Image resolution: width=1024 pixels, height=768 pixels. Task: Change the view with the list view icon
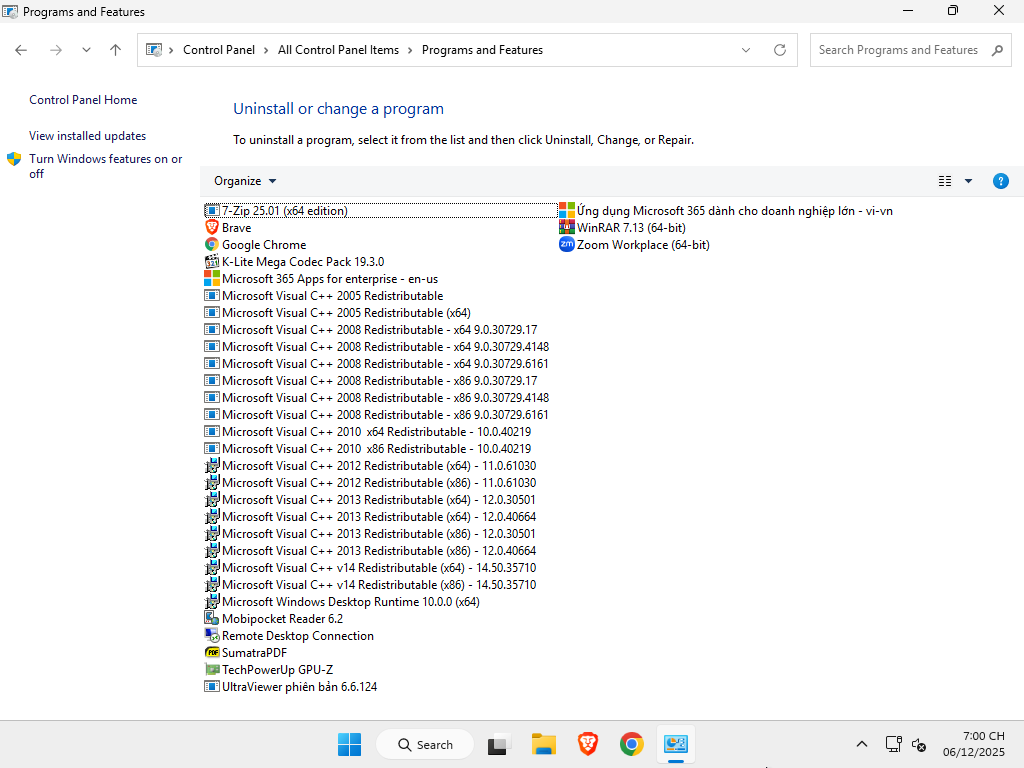946,181
